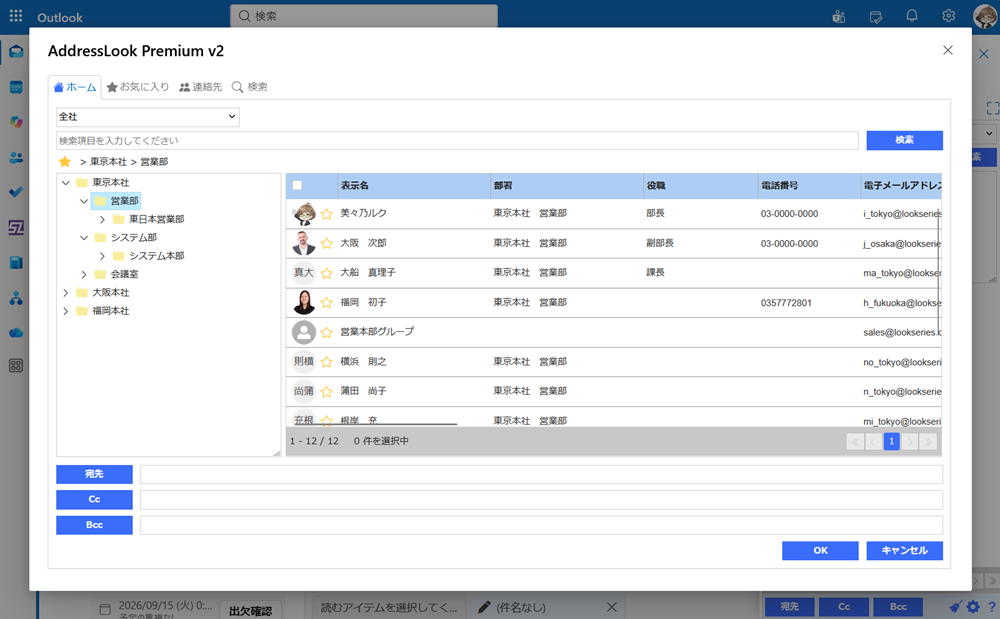This screenshot has height=619, width=1000.
Task: Open OneDrive cloud icon in sidebar
Action: click(16, 333)
